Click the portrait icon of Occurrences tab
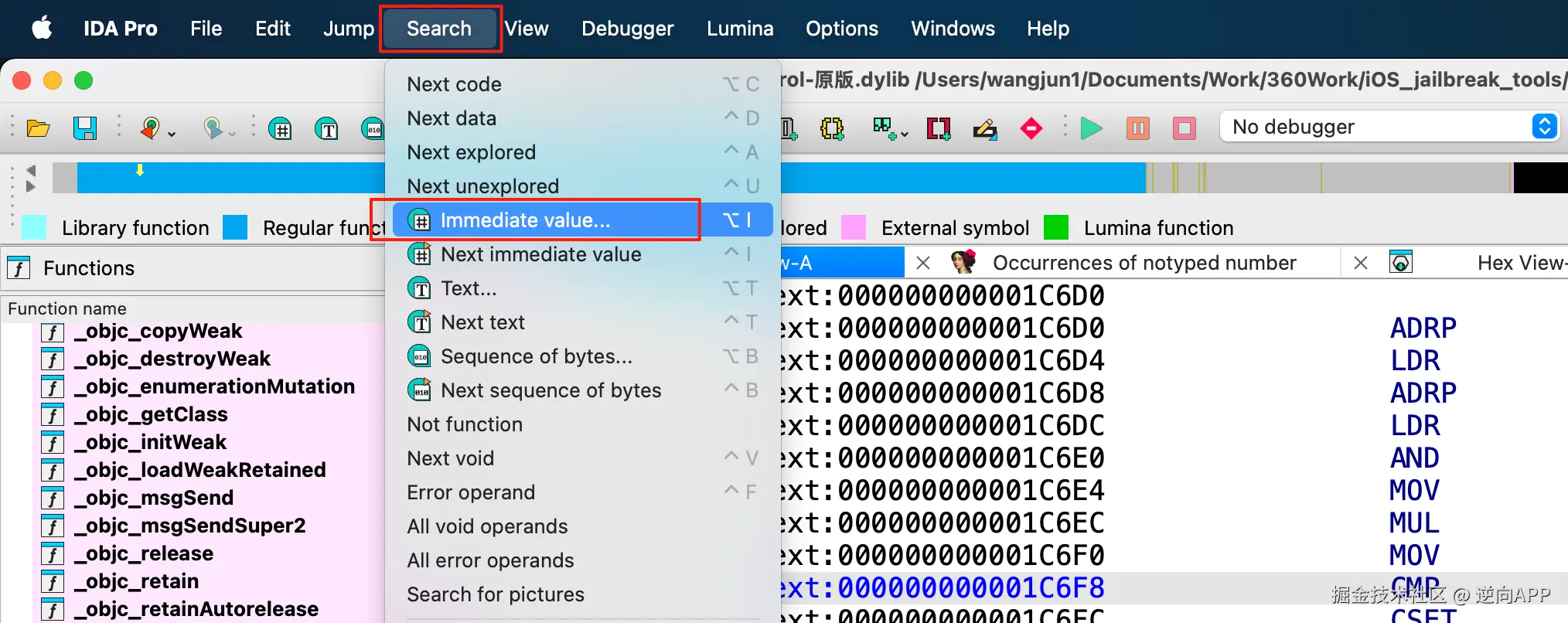1568x623 pixels. [963, 263]
